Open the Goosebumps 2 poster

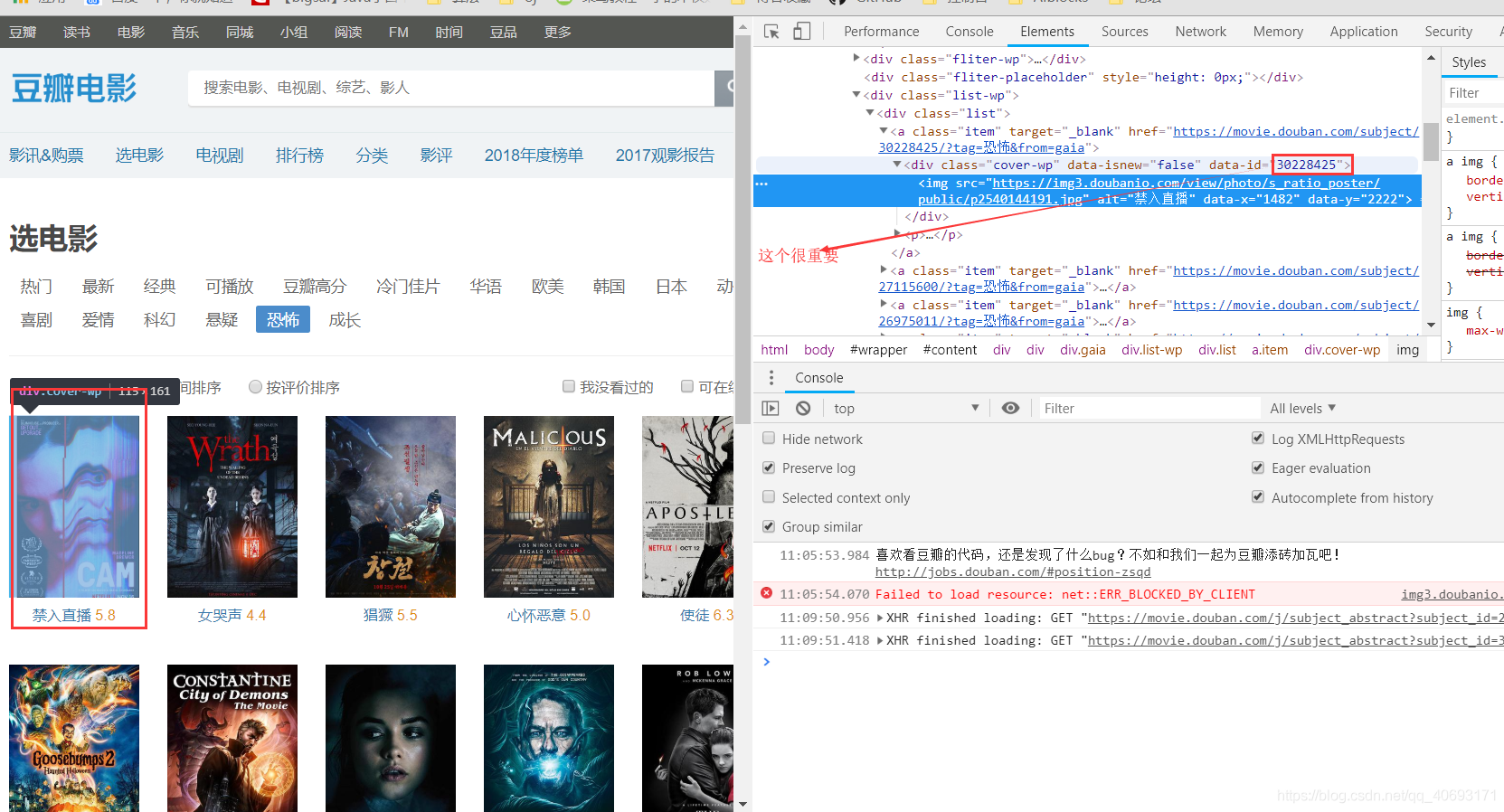click(x=74, y=738)
